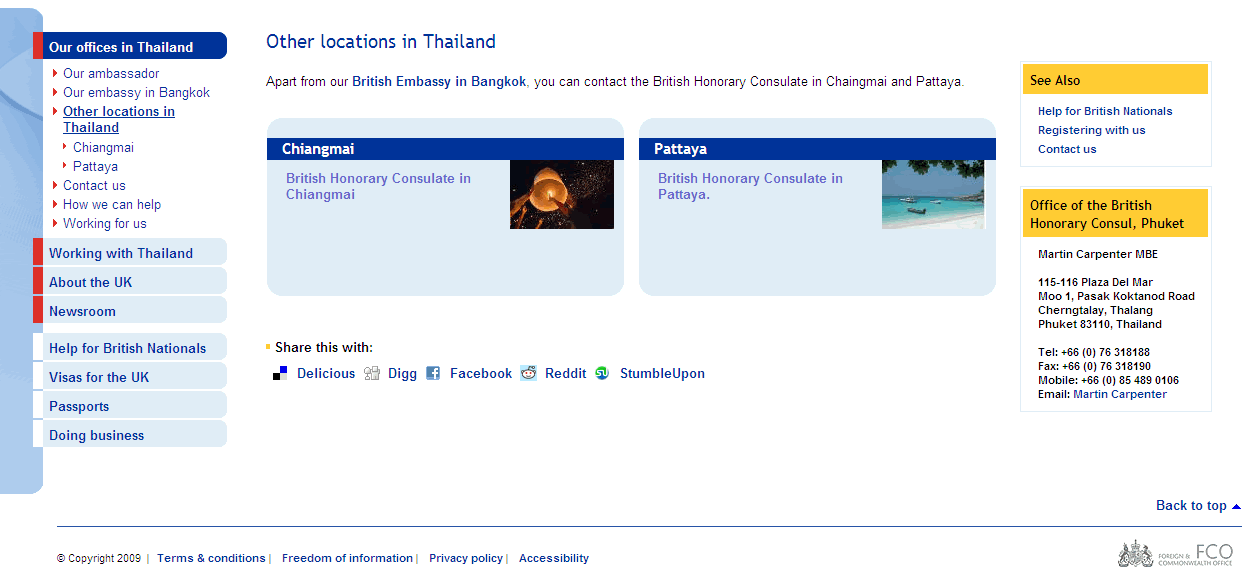Open the Pattaya beach thumbnail

tap(932, 195)
